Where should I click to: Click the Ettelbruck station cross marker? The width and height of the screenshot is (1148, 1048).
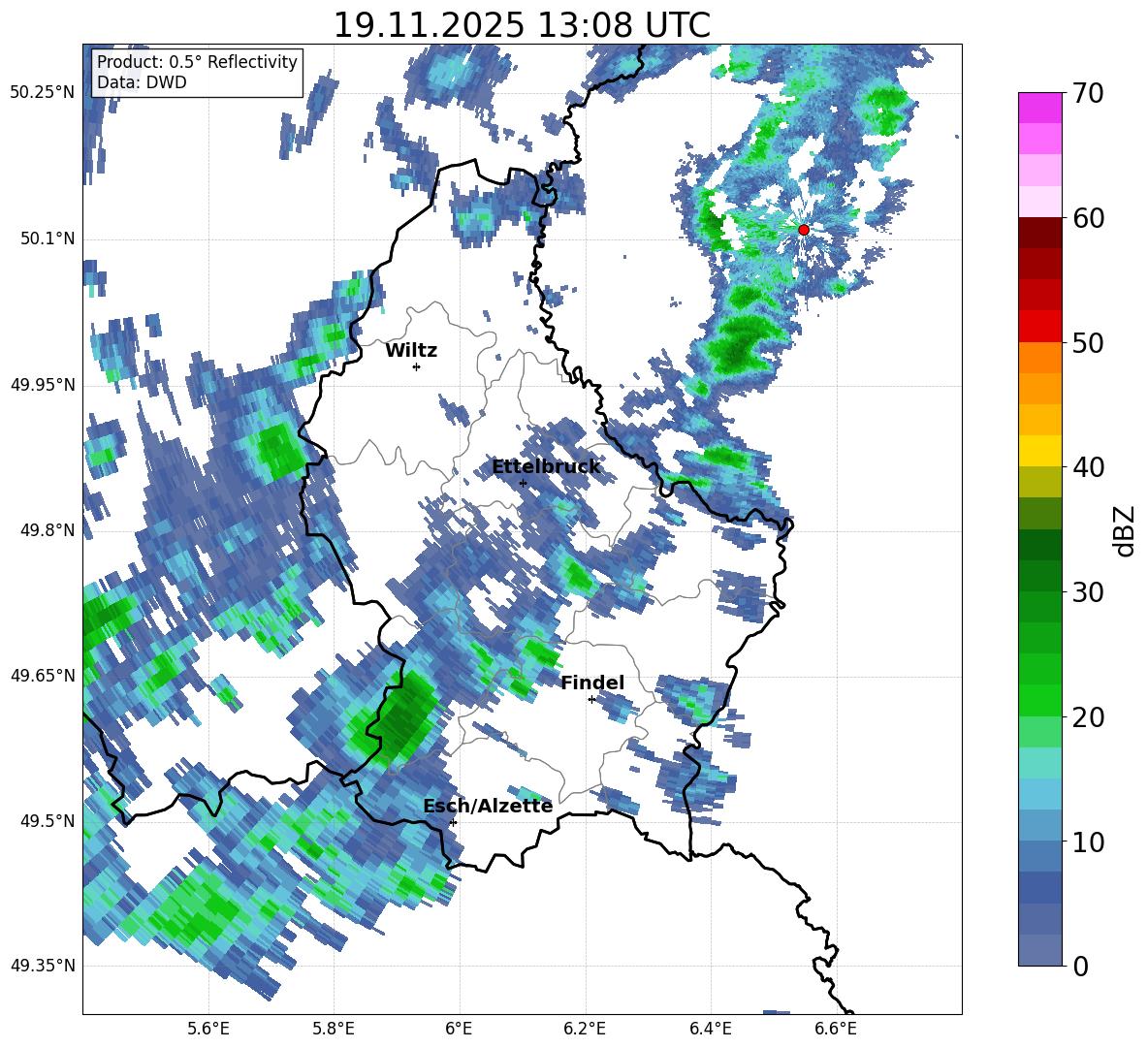pos(523,483)
